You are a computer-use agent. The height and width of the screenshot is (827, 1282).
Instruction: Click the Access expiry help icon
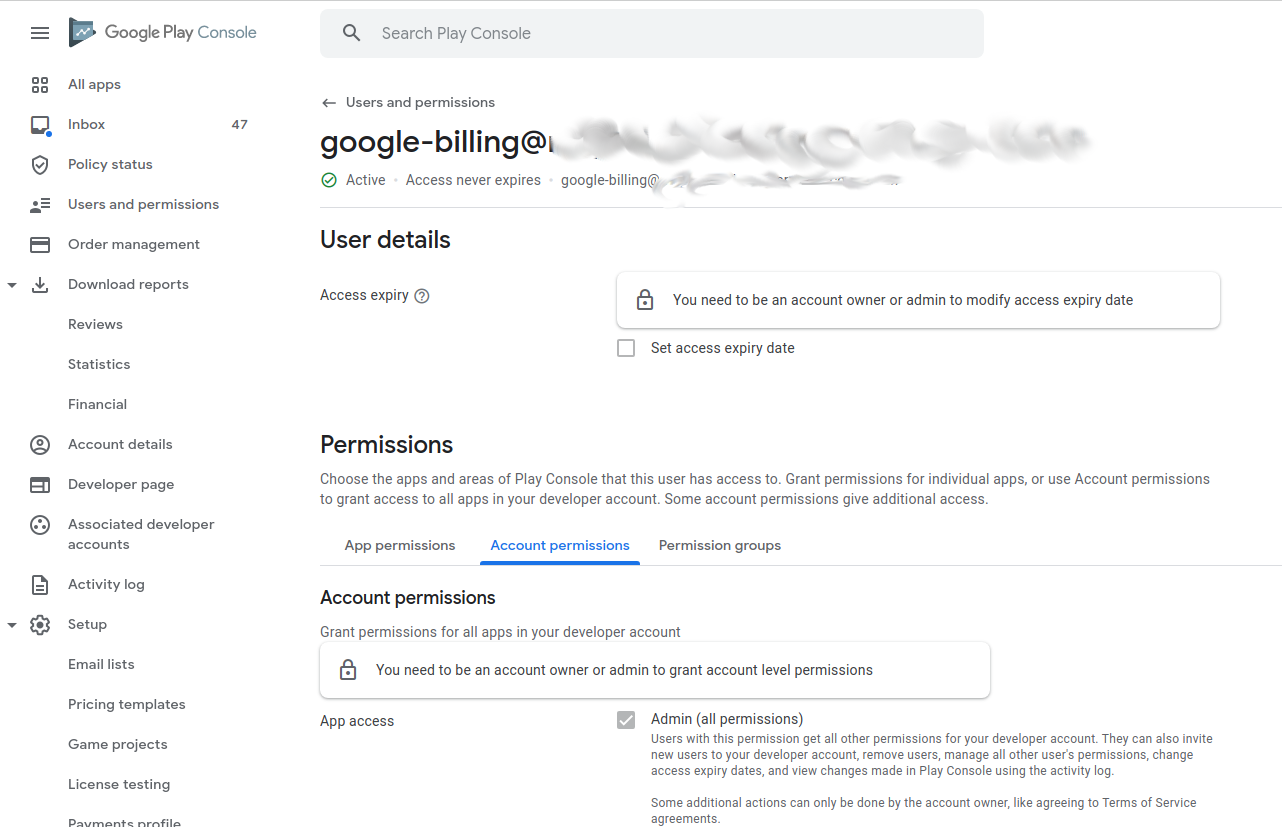422,296
